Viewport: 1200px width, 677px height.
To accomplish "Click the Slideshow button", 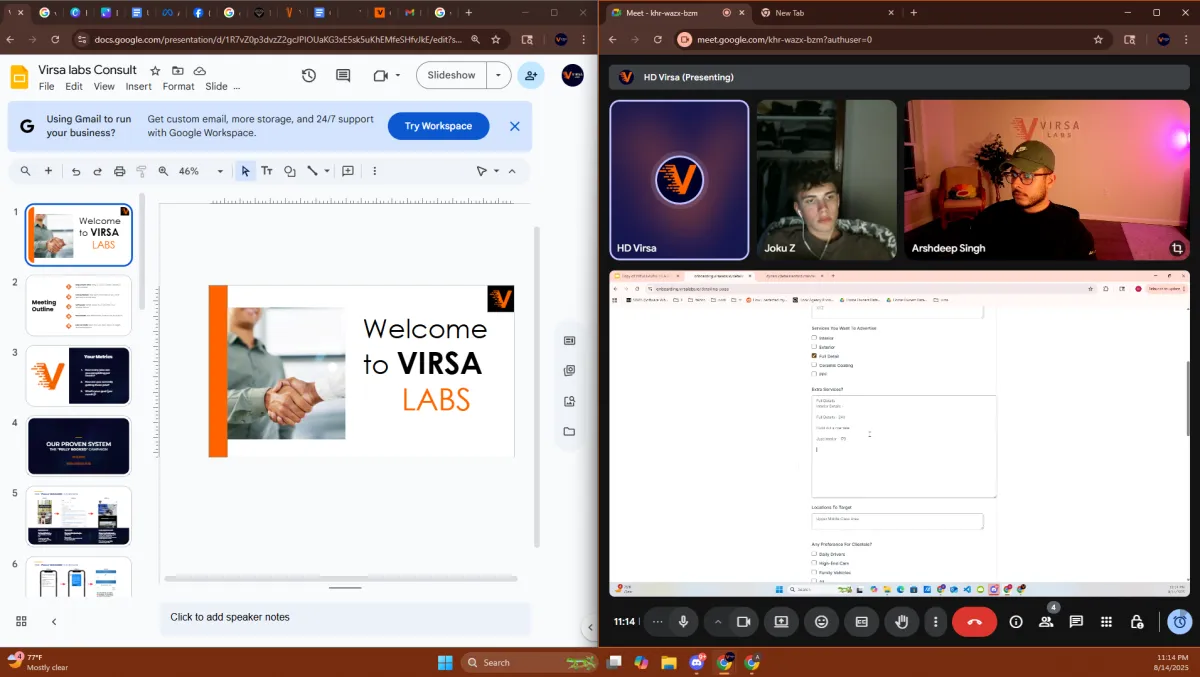I will click(451, 76).
